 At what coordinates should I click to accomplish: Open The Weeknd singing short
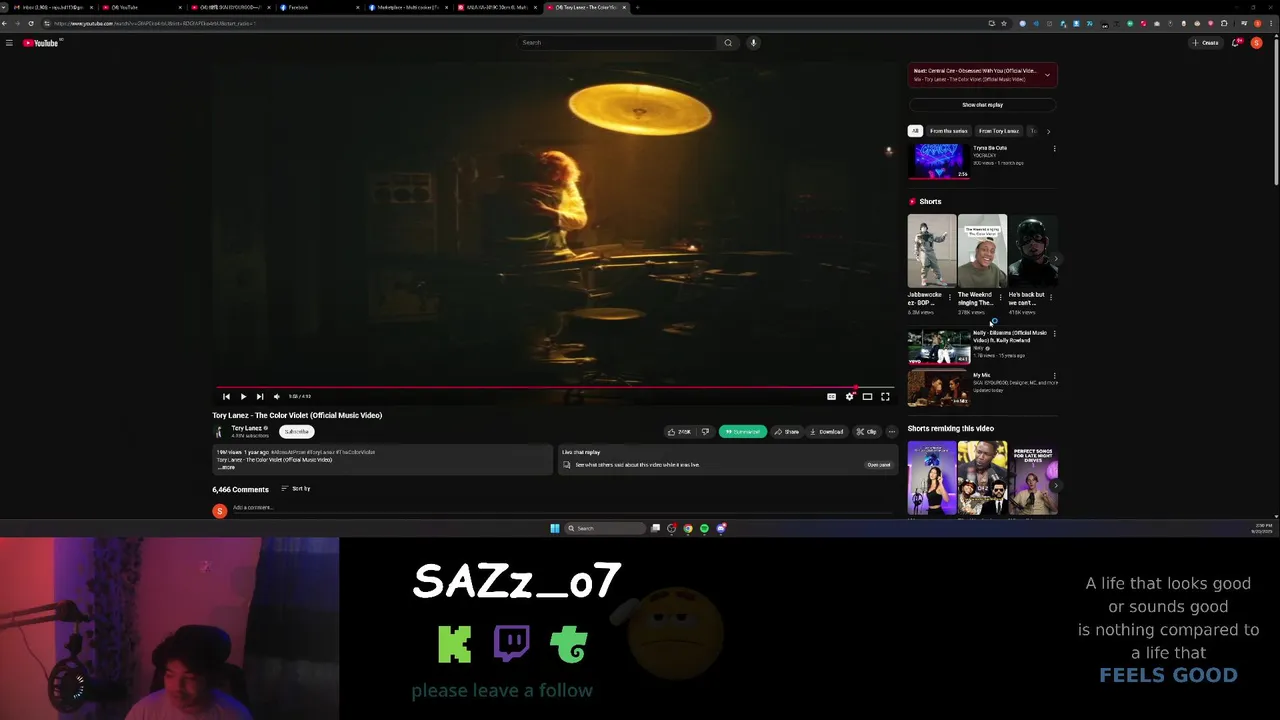point(982,251)
